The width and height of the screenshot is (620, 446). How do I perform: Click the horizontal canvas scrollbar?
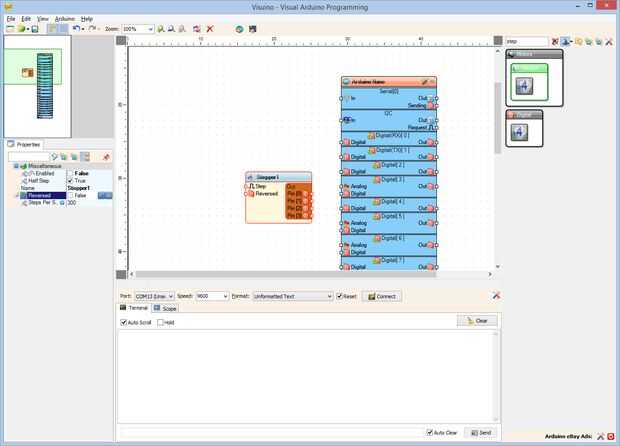285,274
